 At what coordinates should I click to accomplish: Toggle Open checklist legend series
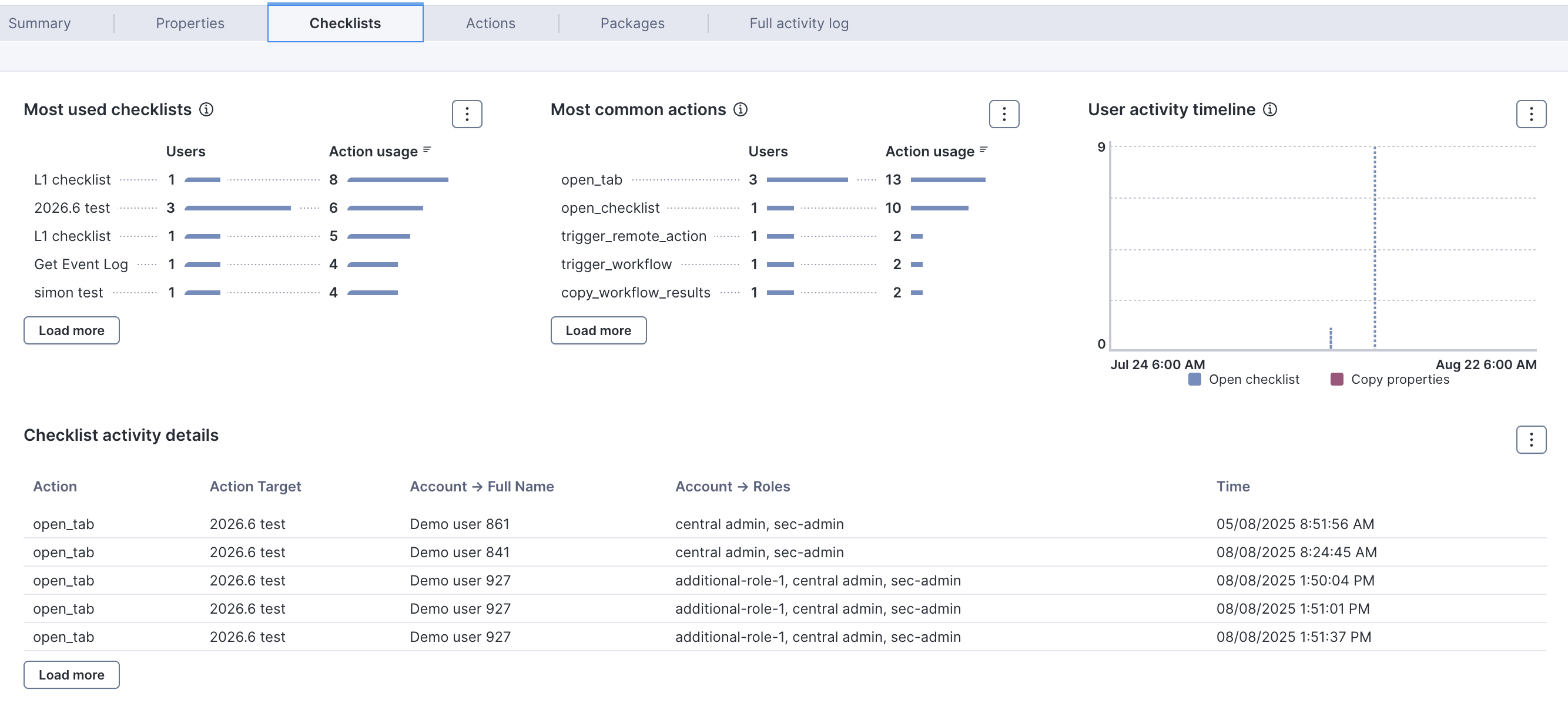point(1254,379)
